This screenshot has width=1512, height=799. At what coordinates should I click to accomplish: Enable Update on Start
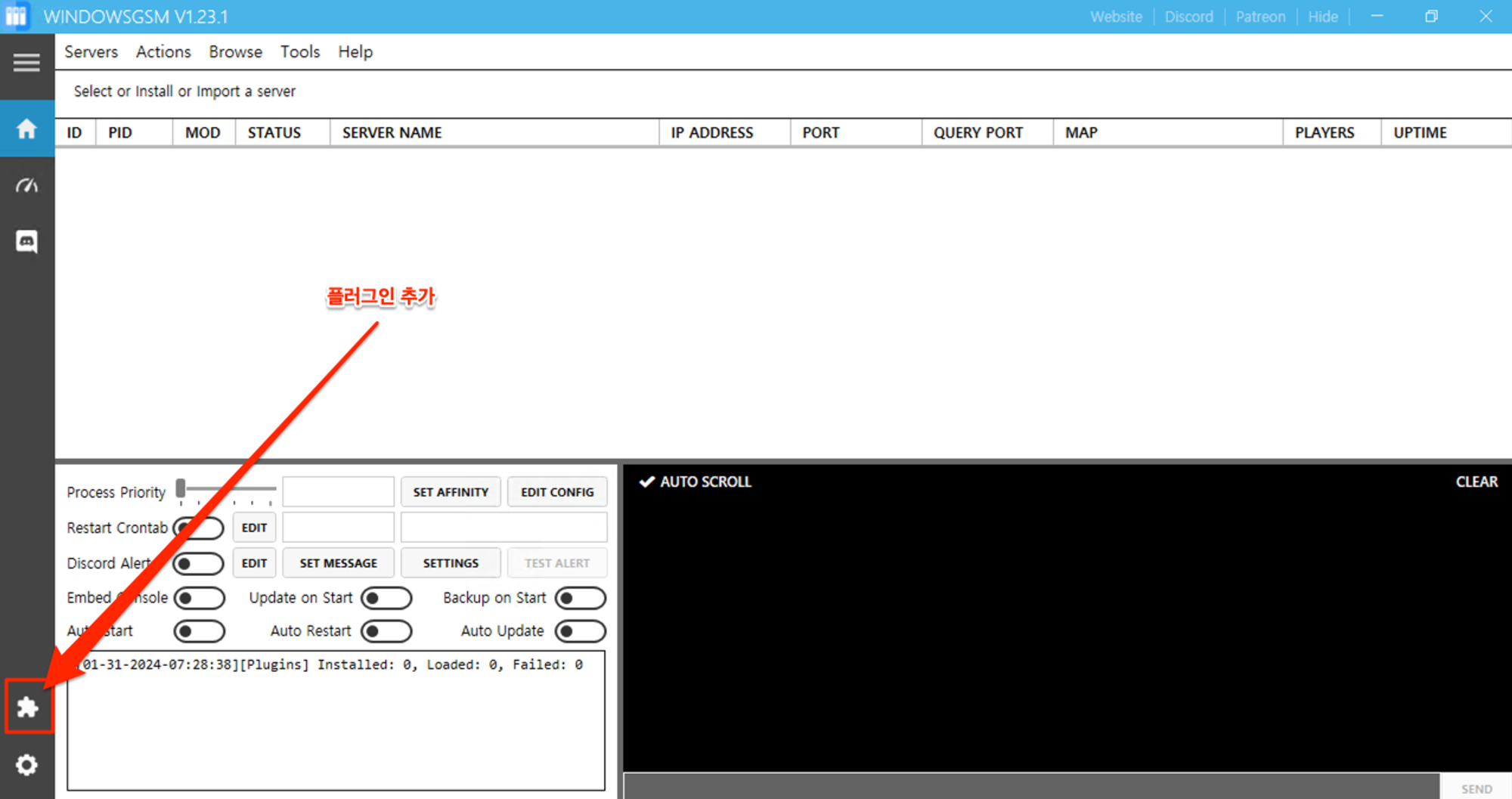click(386, 598)
